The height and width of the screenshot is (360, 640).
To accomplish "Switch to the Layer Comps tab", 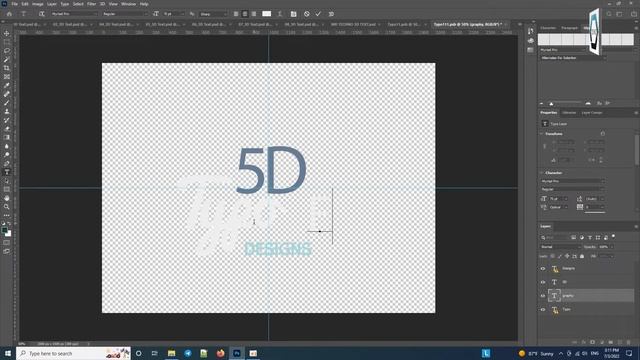I will click(x=592, y=113).
